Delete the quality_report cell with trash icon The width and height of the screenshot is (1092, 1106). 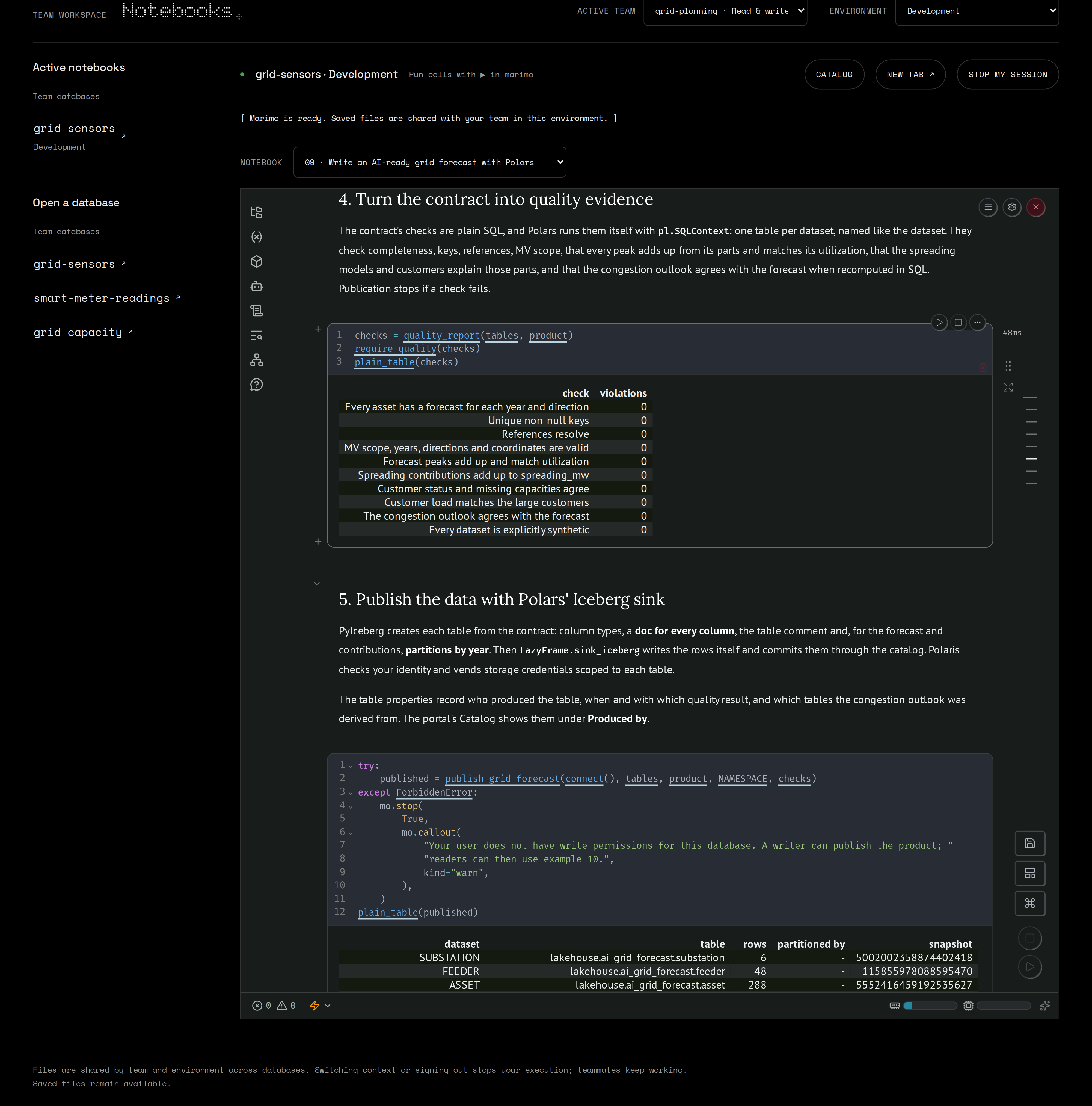tap(983, 368)
